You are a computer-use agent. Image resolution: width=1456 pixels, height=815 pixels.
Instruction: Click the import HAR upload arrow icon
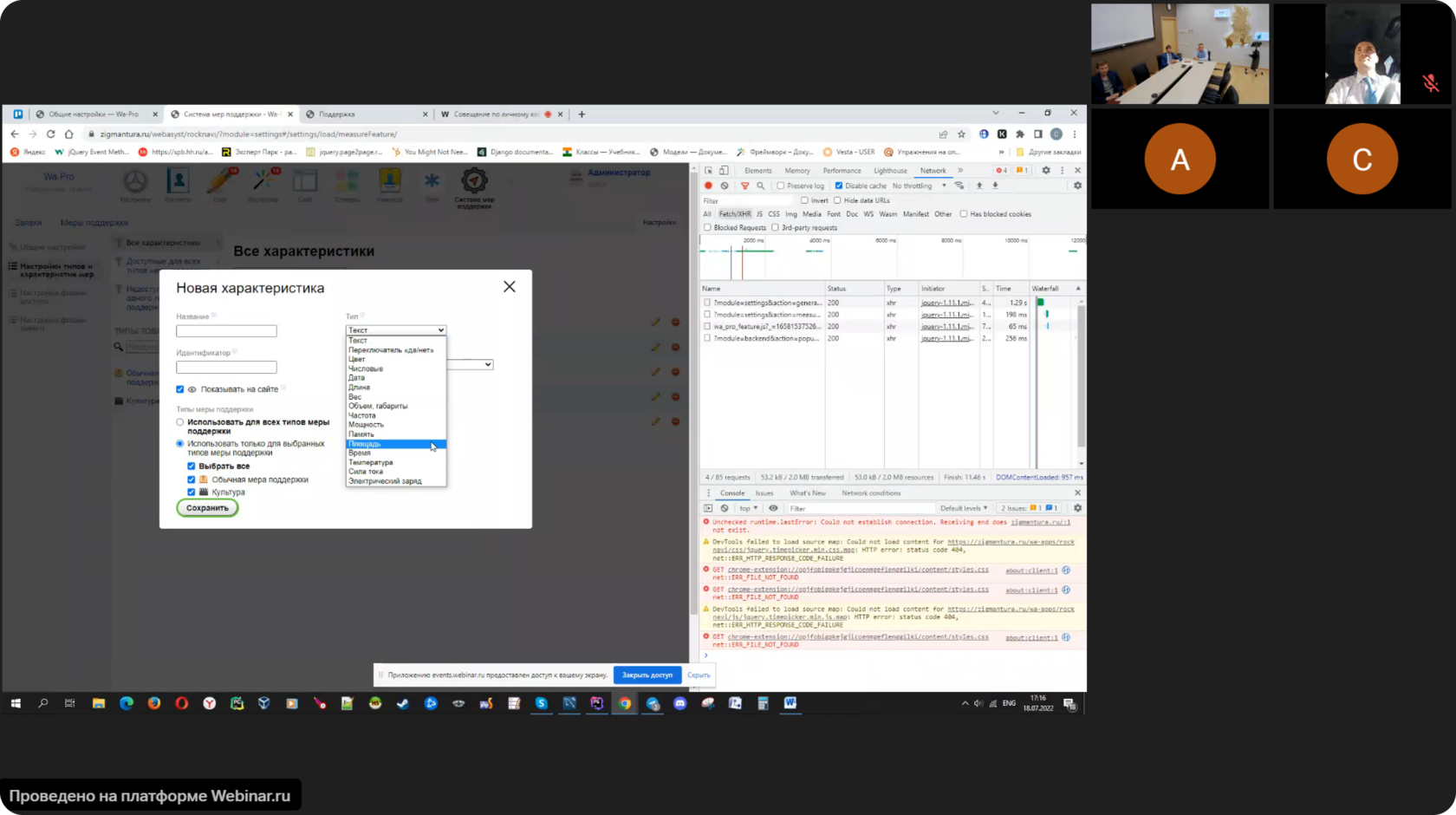click(x=979, y=186)
